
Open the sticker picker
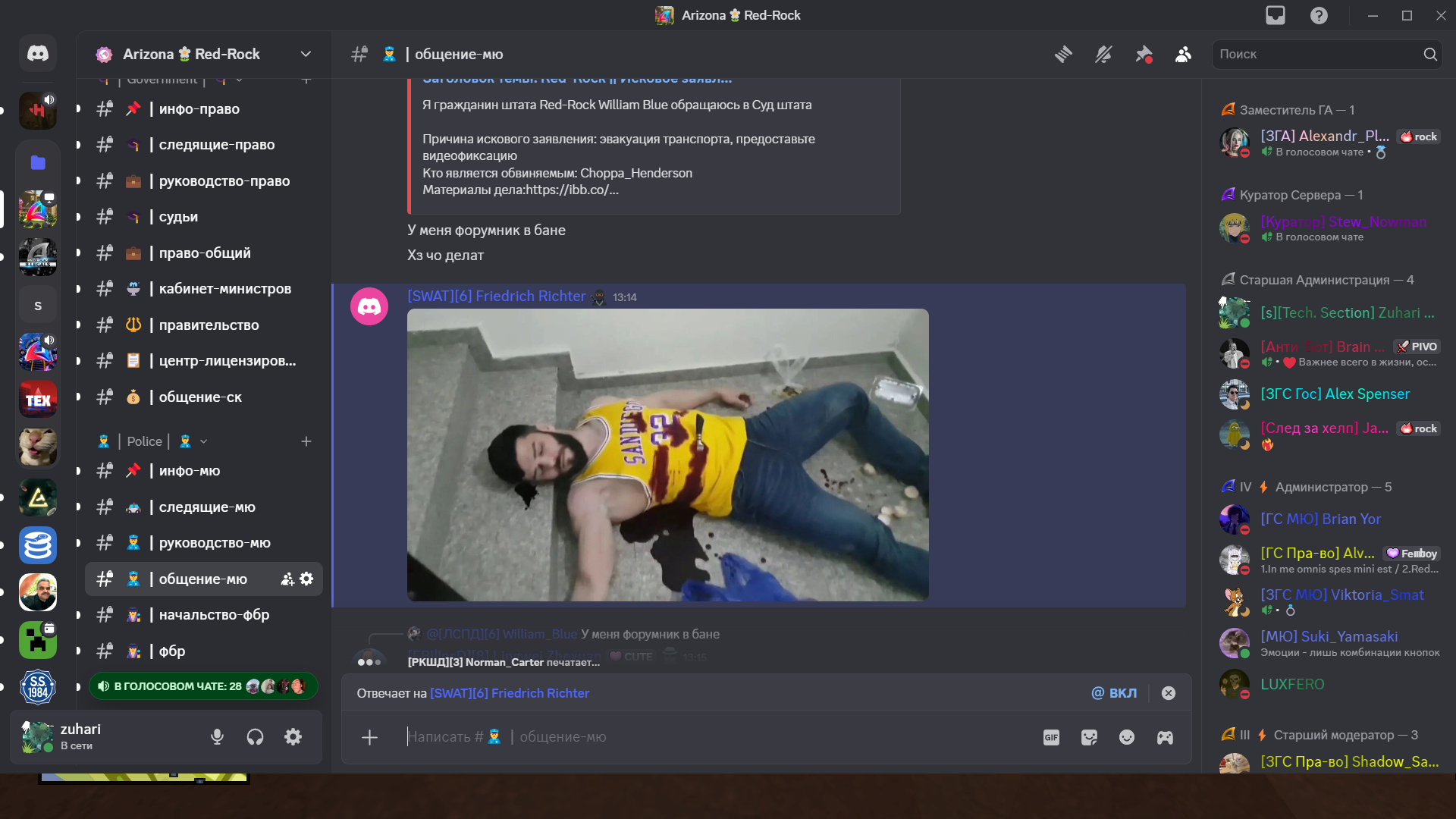1090,737
